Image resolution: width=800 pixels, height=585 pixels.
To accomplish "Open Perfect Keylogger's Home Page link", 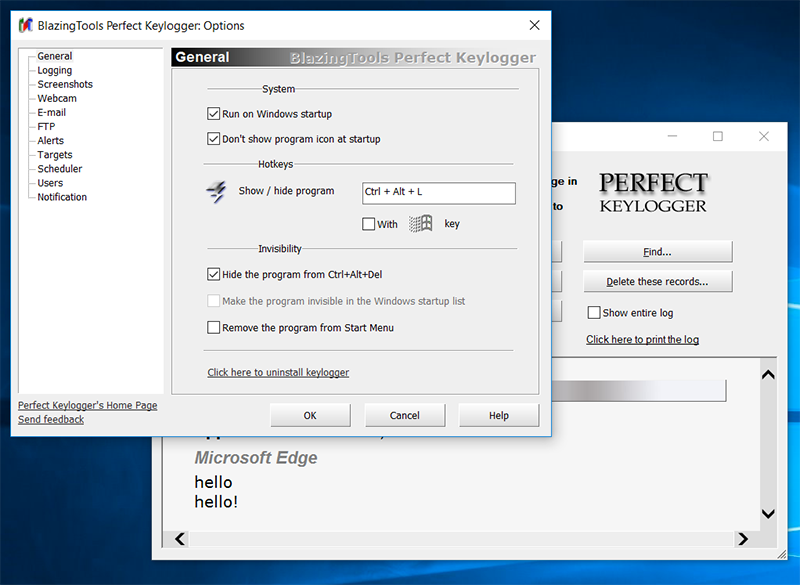I will tap(88, 405).
